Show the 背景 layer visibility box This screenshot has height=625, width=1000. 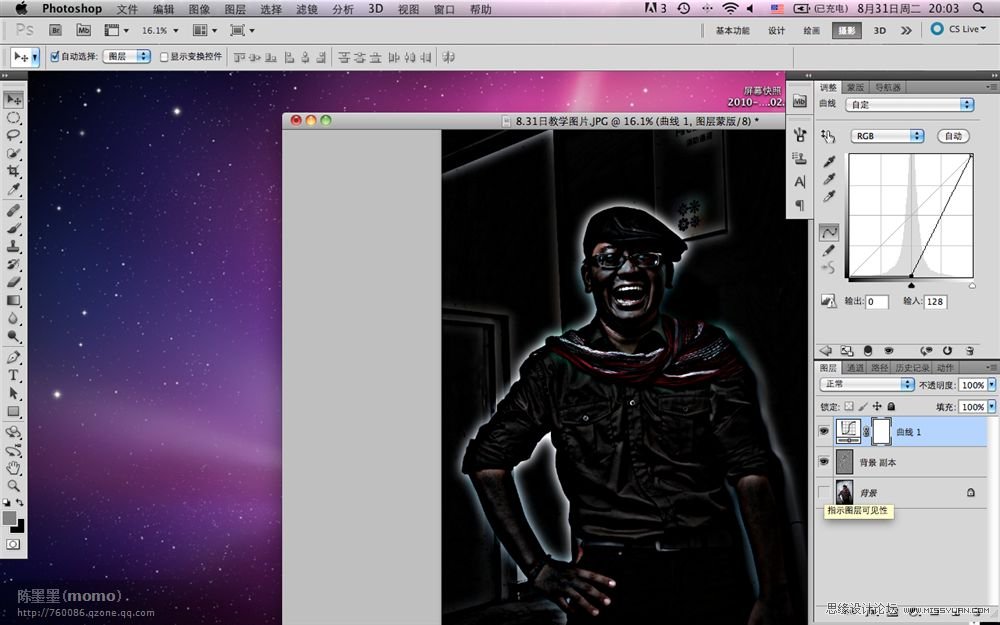(x=824, y=492)
